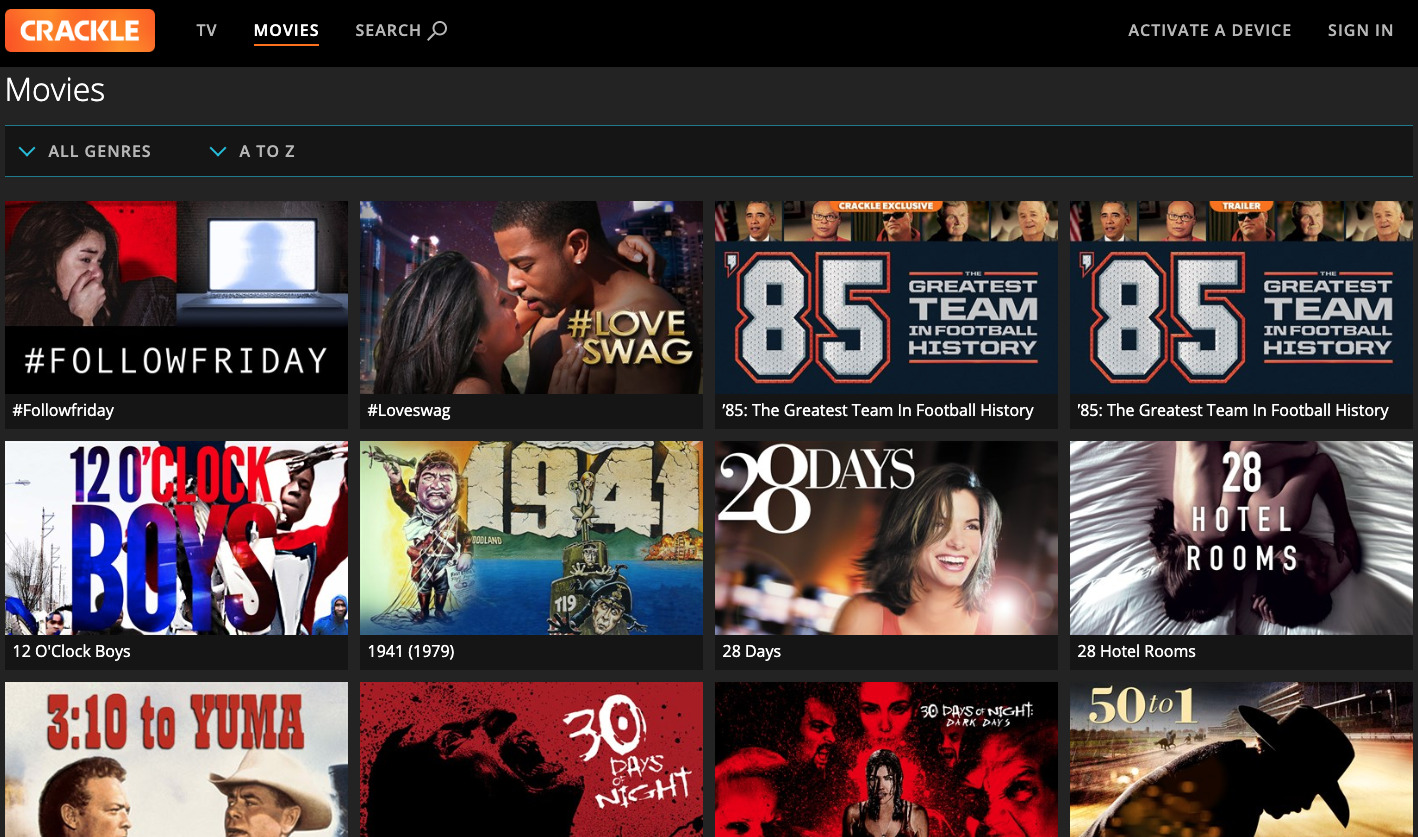Click the A to Z chevron arrow
Image resolution: width=1418 pixels, height=837 pixels.
click(x=218, y=152)
